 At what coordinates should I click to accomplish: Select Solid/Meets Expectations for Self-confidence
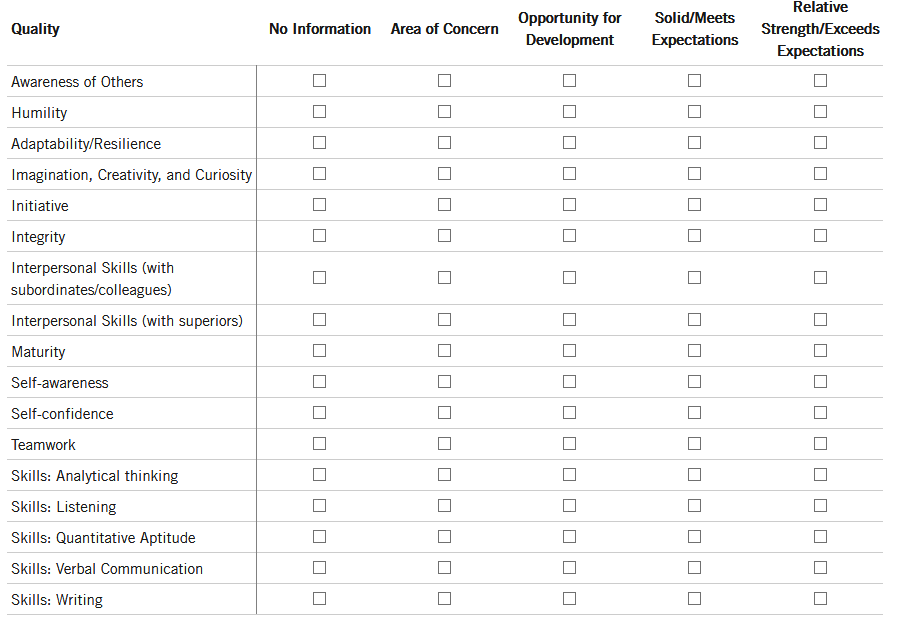coord(694,413)
